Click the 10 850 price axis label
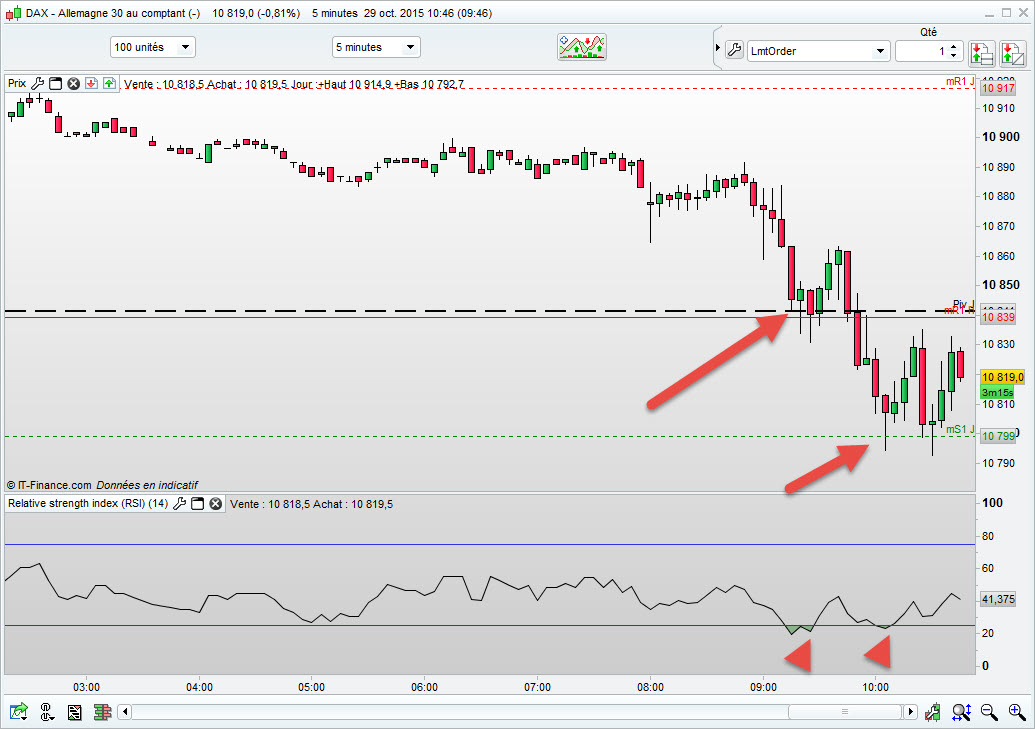This screenshot has width=1035, height=729. (1001, 285)
